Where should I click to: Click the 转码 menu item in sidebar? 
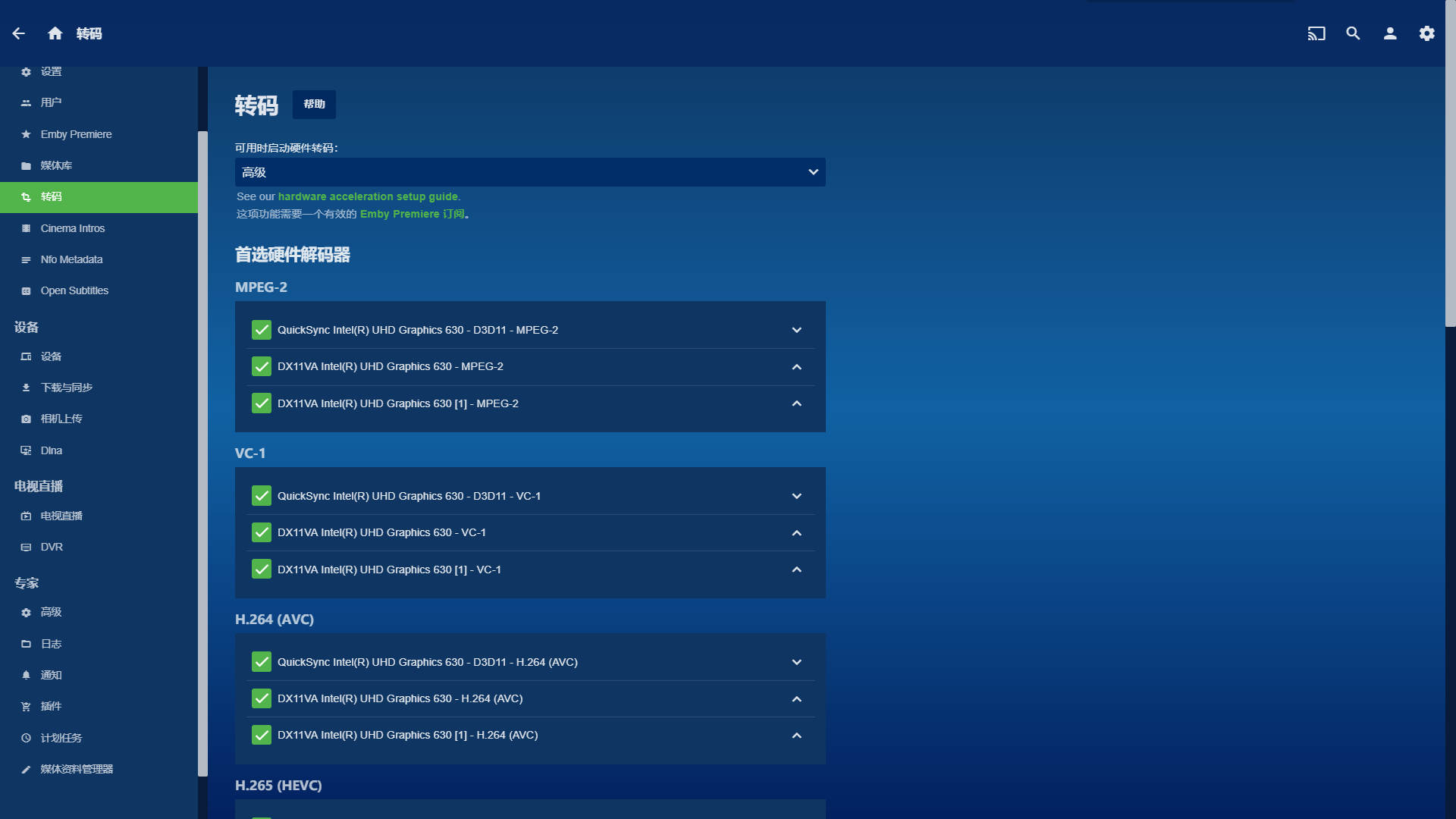tap(51, 196)
